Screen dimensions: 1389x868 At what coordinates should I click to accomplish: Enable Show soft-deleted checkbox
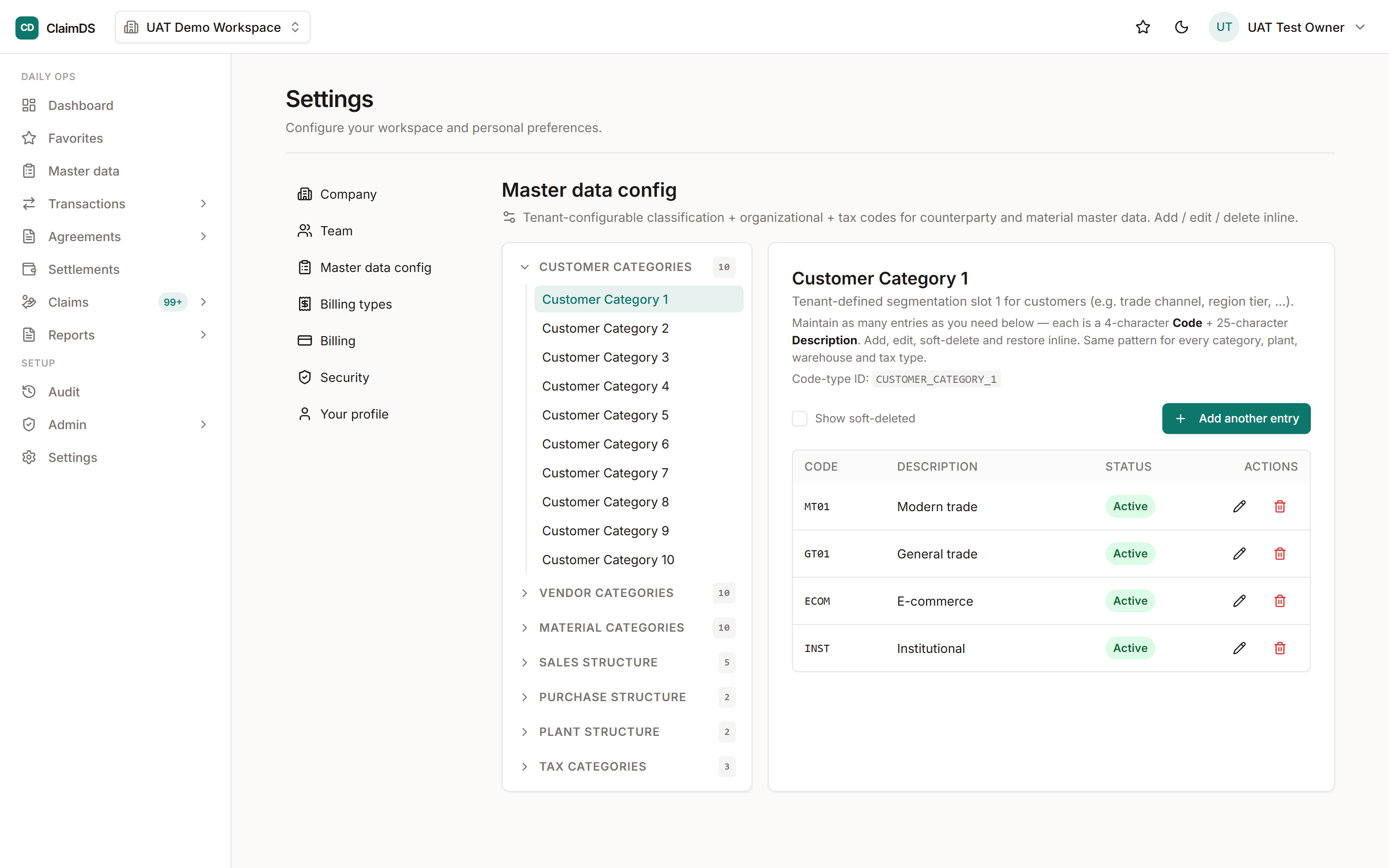pyautogui.click(x=800, y=419)
